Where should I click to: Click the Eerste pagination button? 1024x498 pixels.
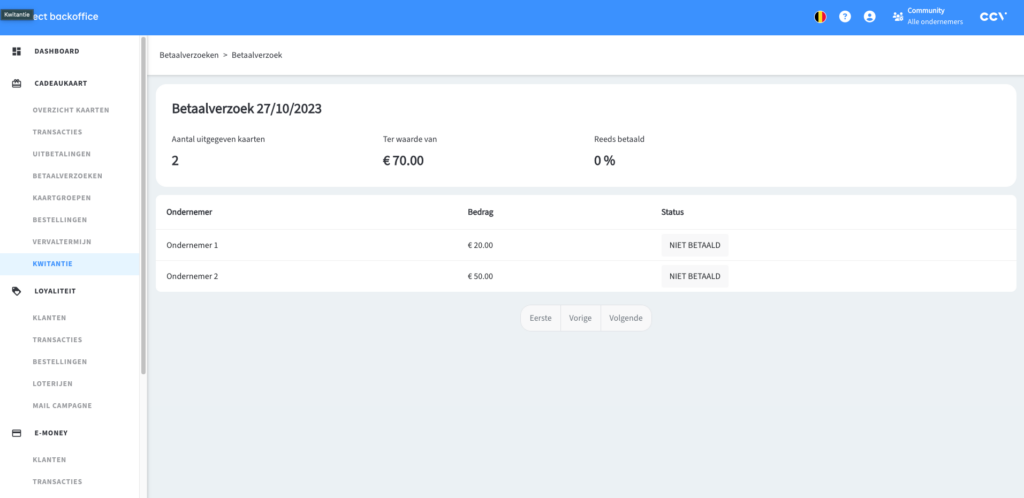click(x=541, y=319)
